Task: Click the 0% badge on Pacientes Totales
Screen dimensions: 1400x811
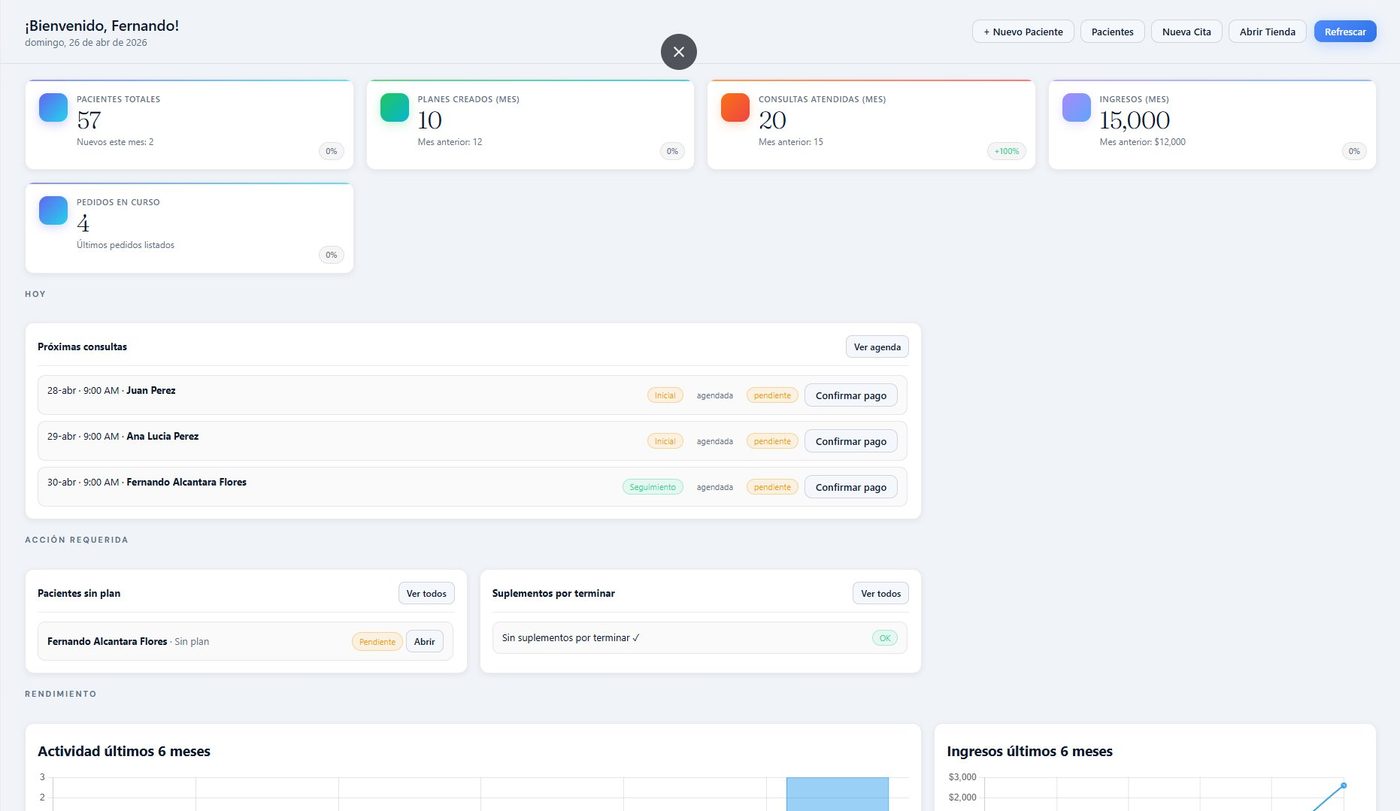Action: 331,151
